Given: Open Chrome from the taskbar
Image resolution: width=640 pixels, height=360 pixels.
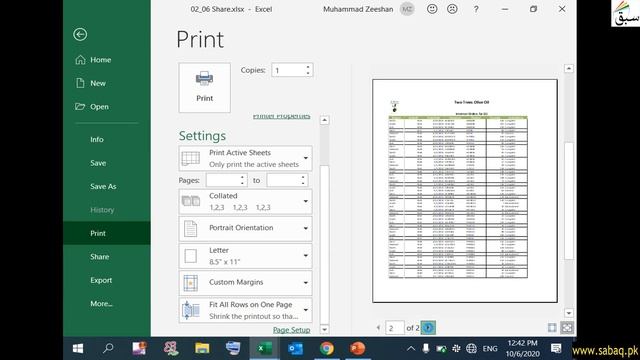Looking at the screenshot, I should click(x=327, y=348).
